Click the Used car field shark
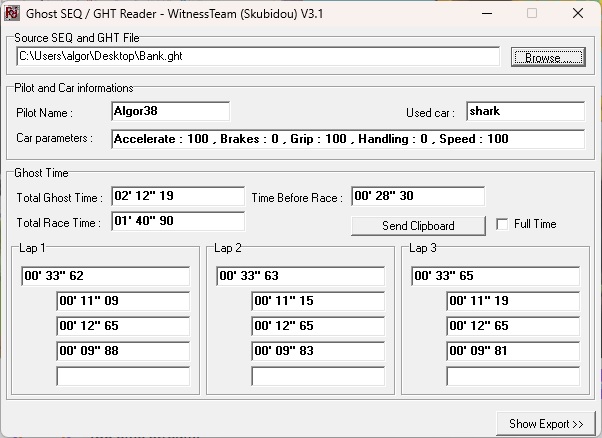Screen dimensions: 602x438 point(525,111)
